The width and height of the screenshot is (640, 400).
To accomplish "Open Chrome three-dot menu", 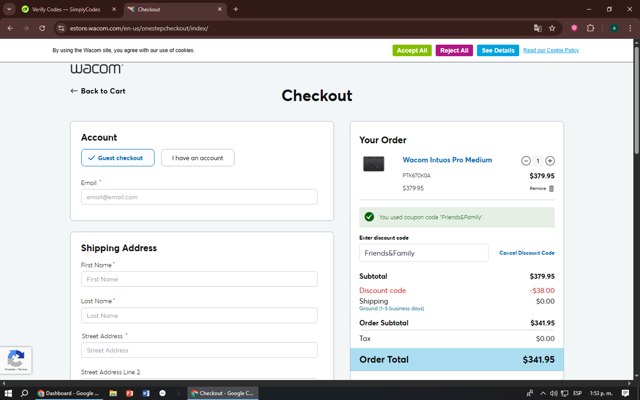I will pos(630,28).
